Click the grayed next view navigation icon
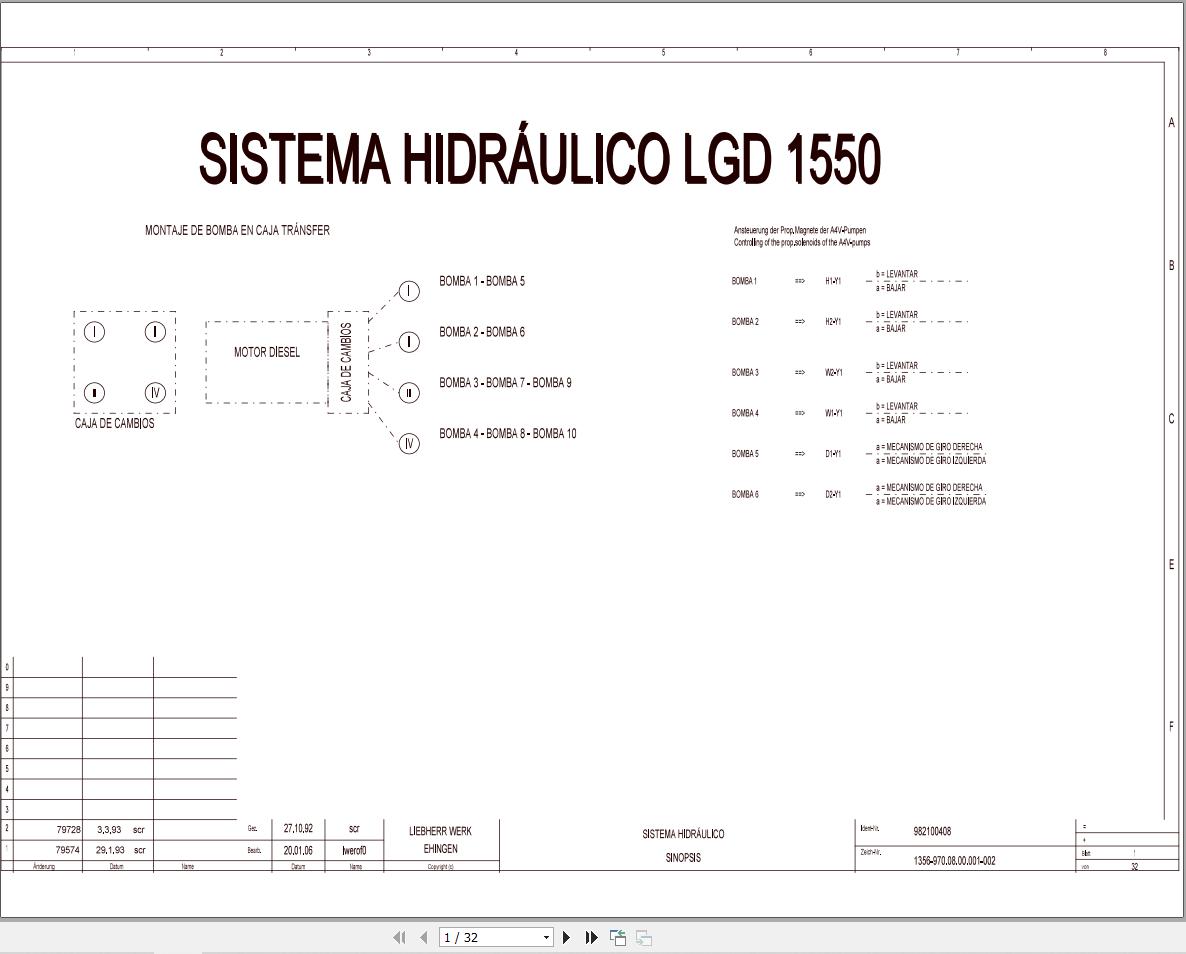1186x954 pixels. 642,937
